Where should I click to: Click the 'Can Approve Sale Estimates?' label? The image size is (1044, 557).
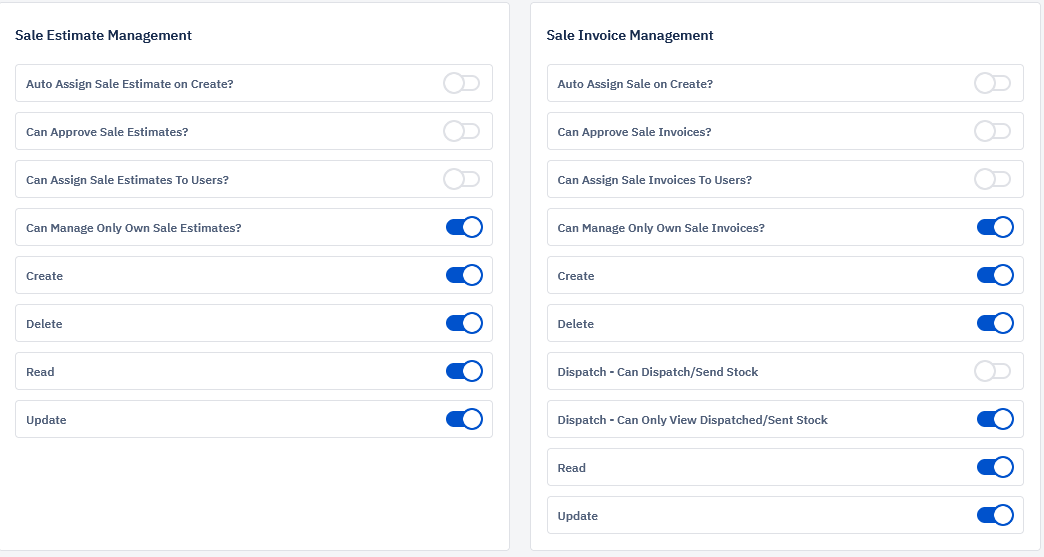point(107,132)
